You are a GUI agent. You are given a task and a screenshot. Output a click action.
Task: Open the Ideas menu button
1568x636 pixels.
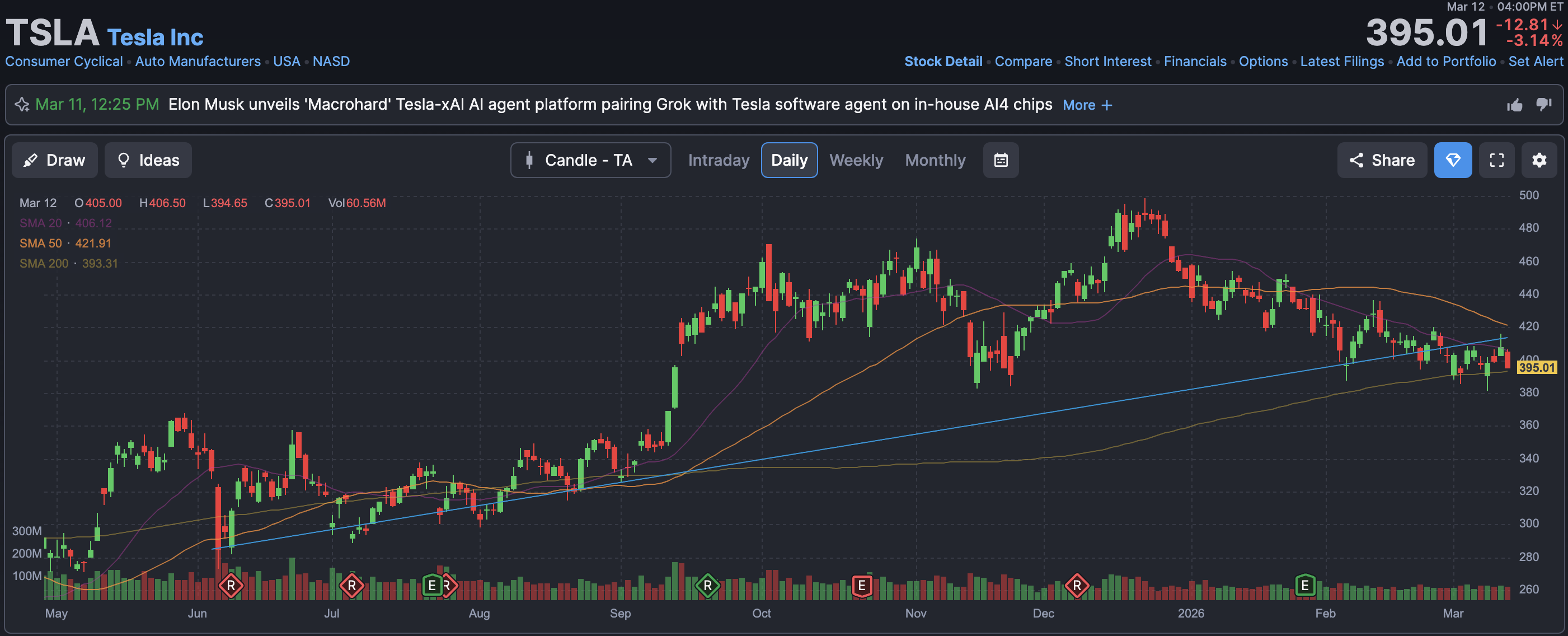(x=148, y=160)
